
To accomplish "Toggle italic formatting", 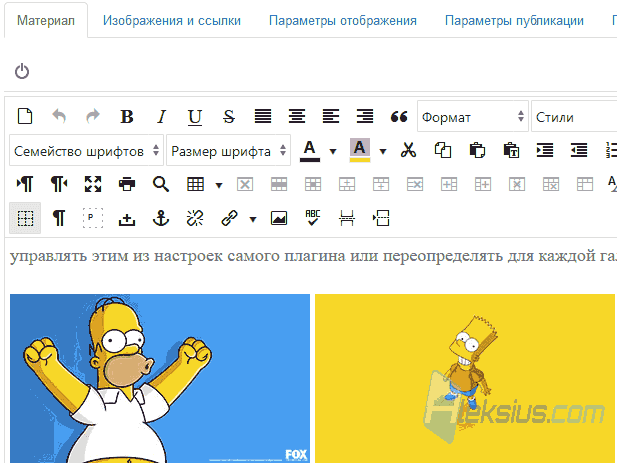I will [161, 116].
